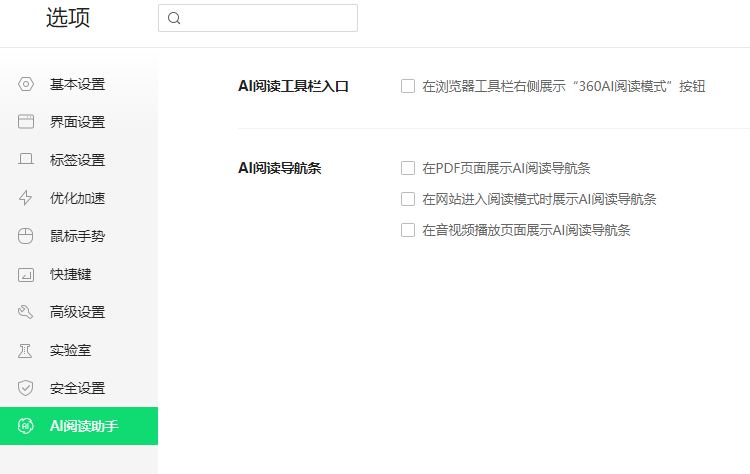Click the mouse icon for 鼠标手势

point(26,236)
